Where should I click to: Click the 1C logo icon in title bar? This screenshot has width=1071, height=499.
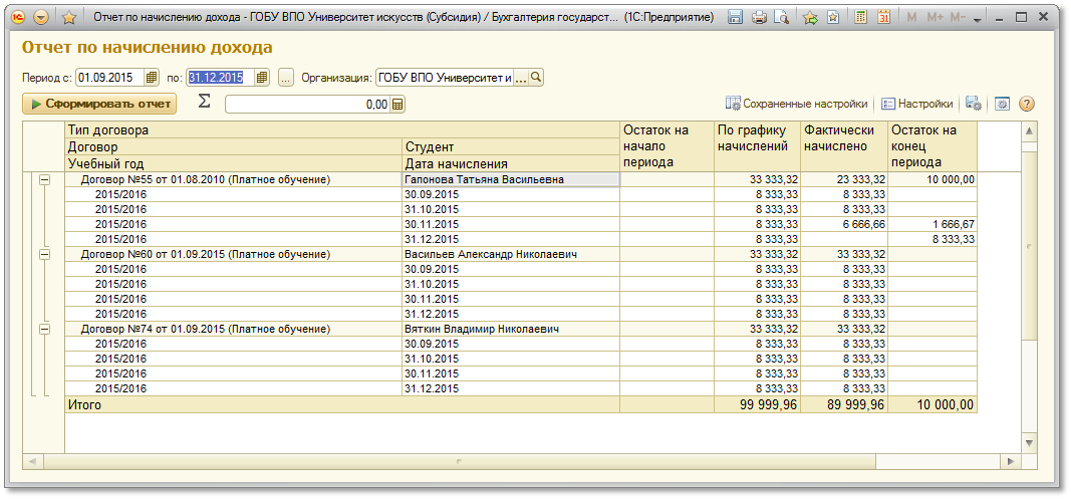click(20, 18)
